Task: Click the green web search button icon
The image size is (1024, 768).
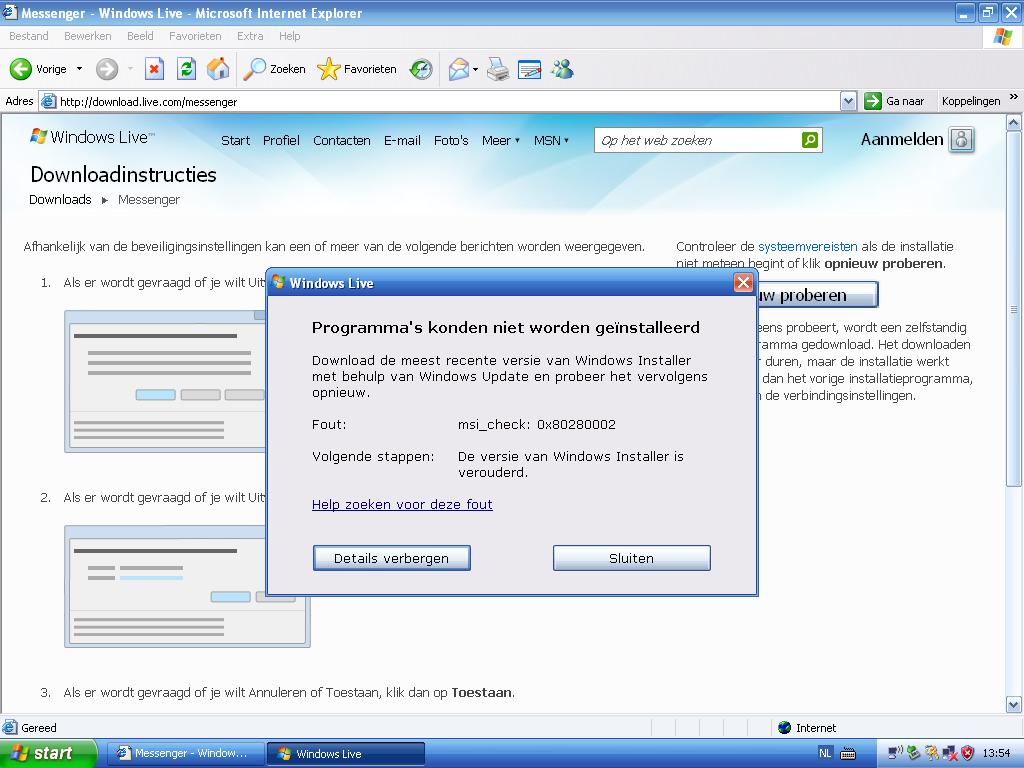Action: coord(810,140)
